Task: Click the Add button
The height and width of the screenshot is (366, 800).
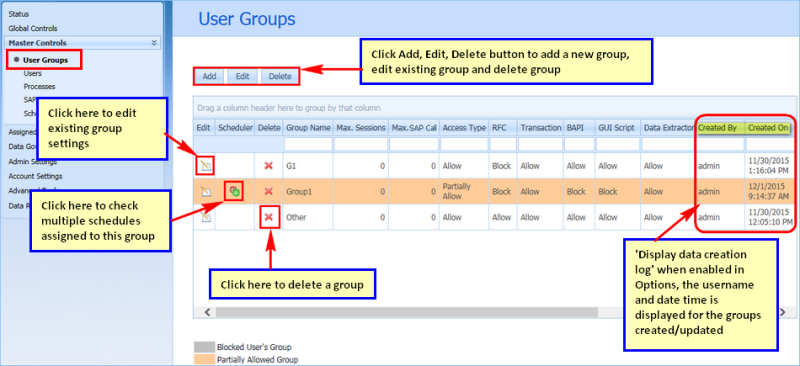Action: click(x=209, y=76)
